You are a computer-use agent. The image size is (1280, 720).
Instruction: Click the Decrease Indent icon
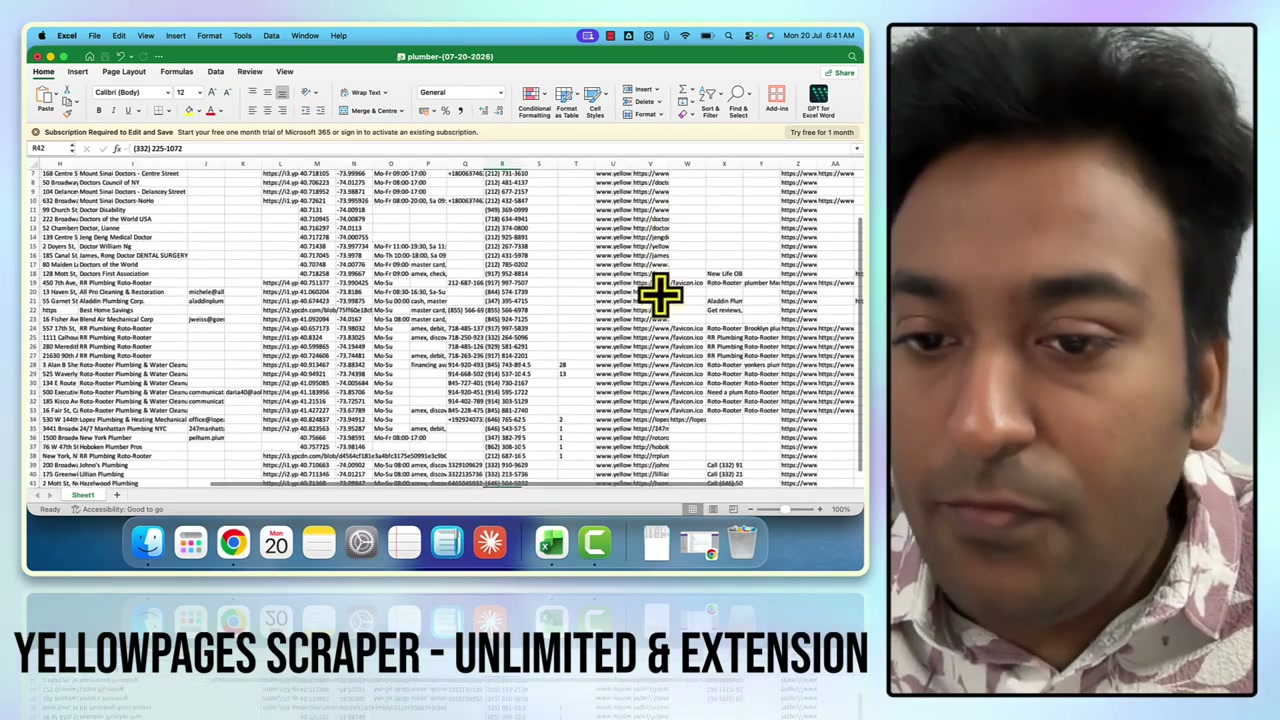(306, 110)
